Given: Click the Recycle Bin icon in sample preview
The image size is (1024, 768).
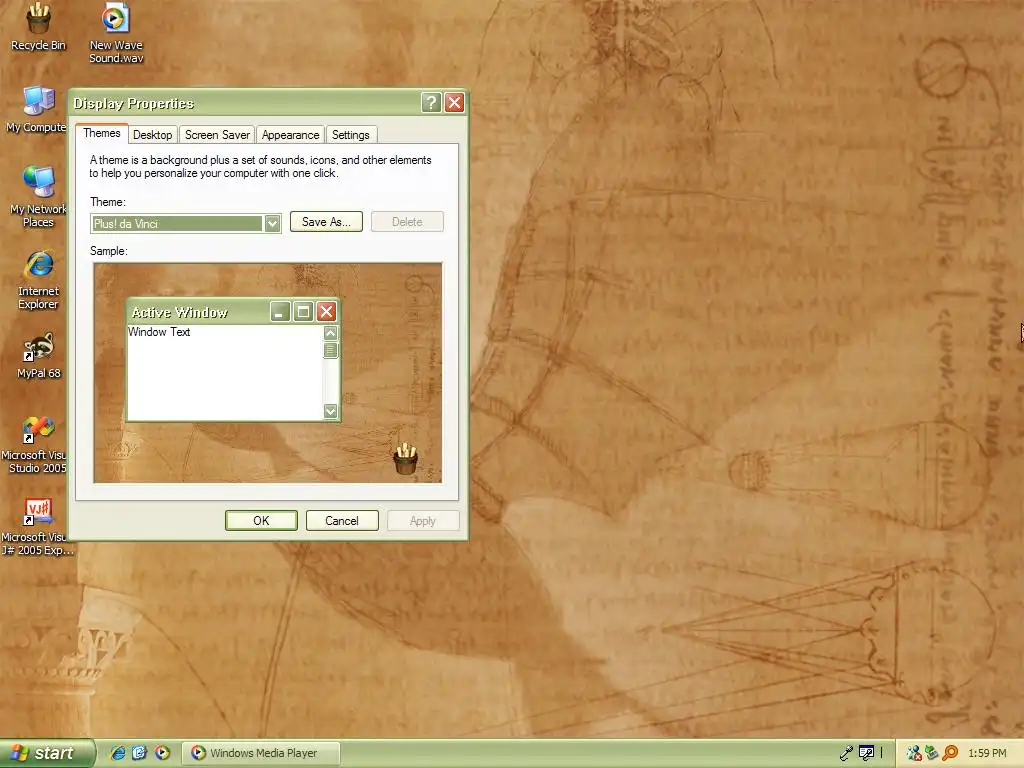Looking at the screenshot, I should click(x=406, y=458).
